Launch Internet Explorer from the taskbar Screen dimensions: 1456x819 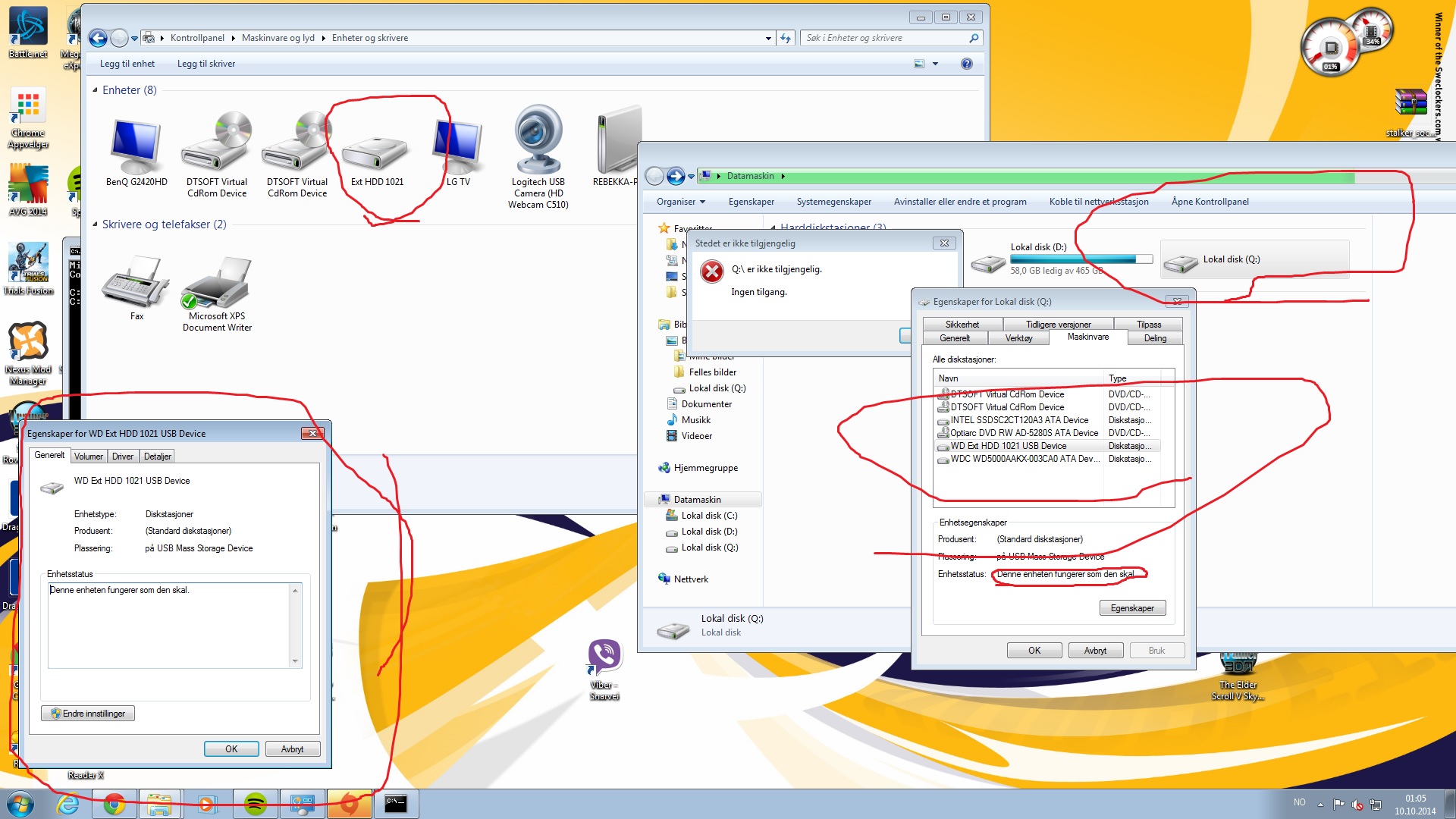[x=68, y=804]
